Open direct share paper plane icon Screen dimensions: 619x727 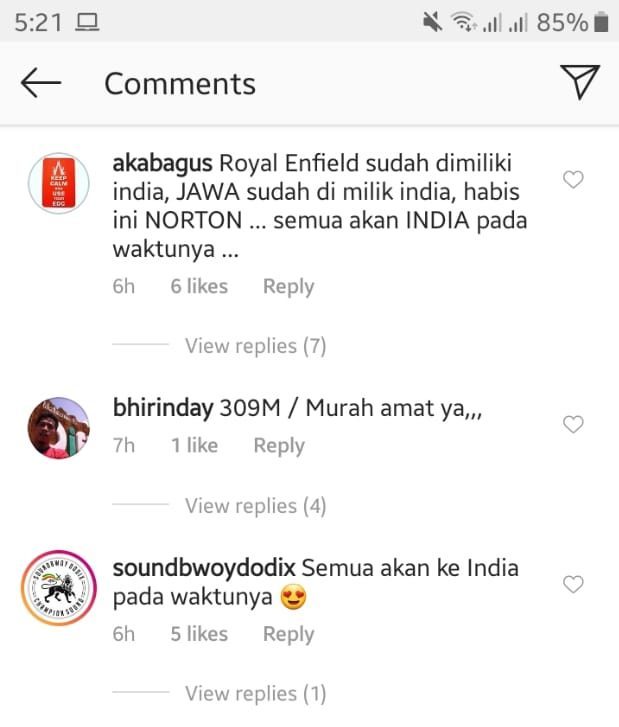pos(580,83)
